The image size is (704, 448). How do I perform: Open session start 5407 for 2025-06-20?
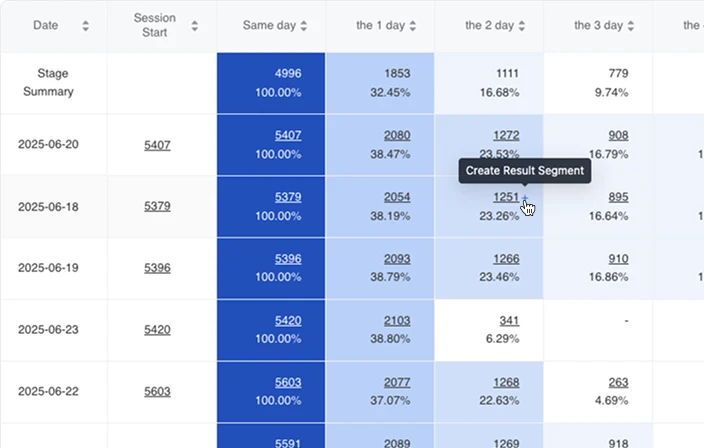tap(157, 145)
